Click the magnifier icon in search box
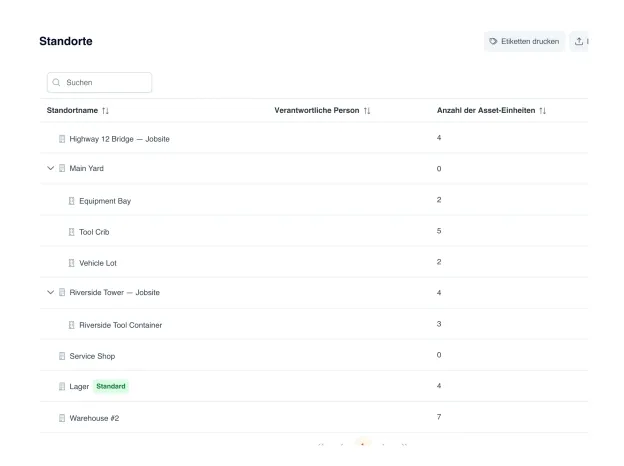This screenshot has height=466, width=624. pyautogui.click(x=57, y=82)
